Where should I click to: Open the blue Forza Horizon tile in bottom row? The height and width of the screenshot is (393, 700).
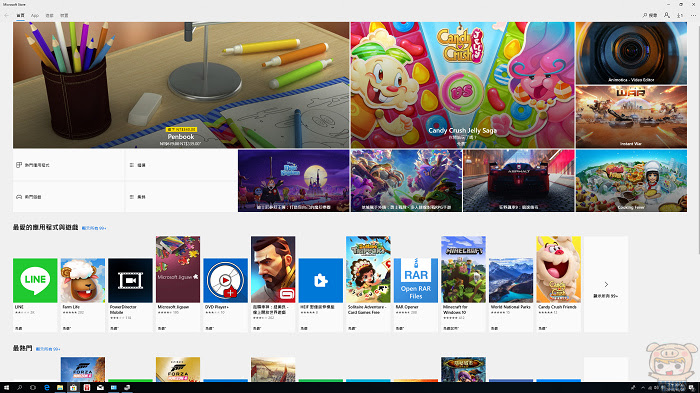tap(83, 369)
